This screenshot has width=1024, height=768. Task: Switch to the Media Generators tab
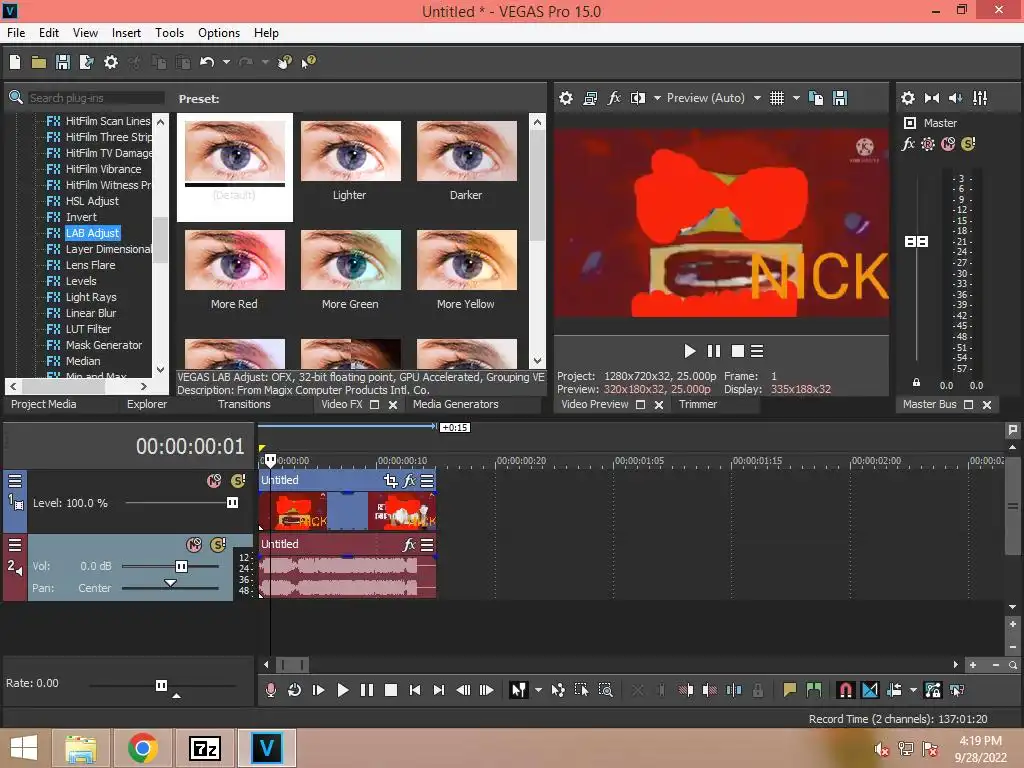pos(456,404)
